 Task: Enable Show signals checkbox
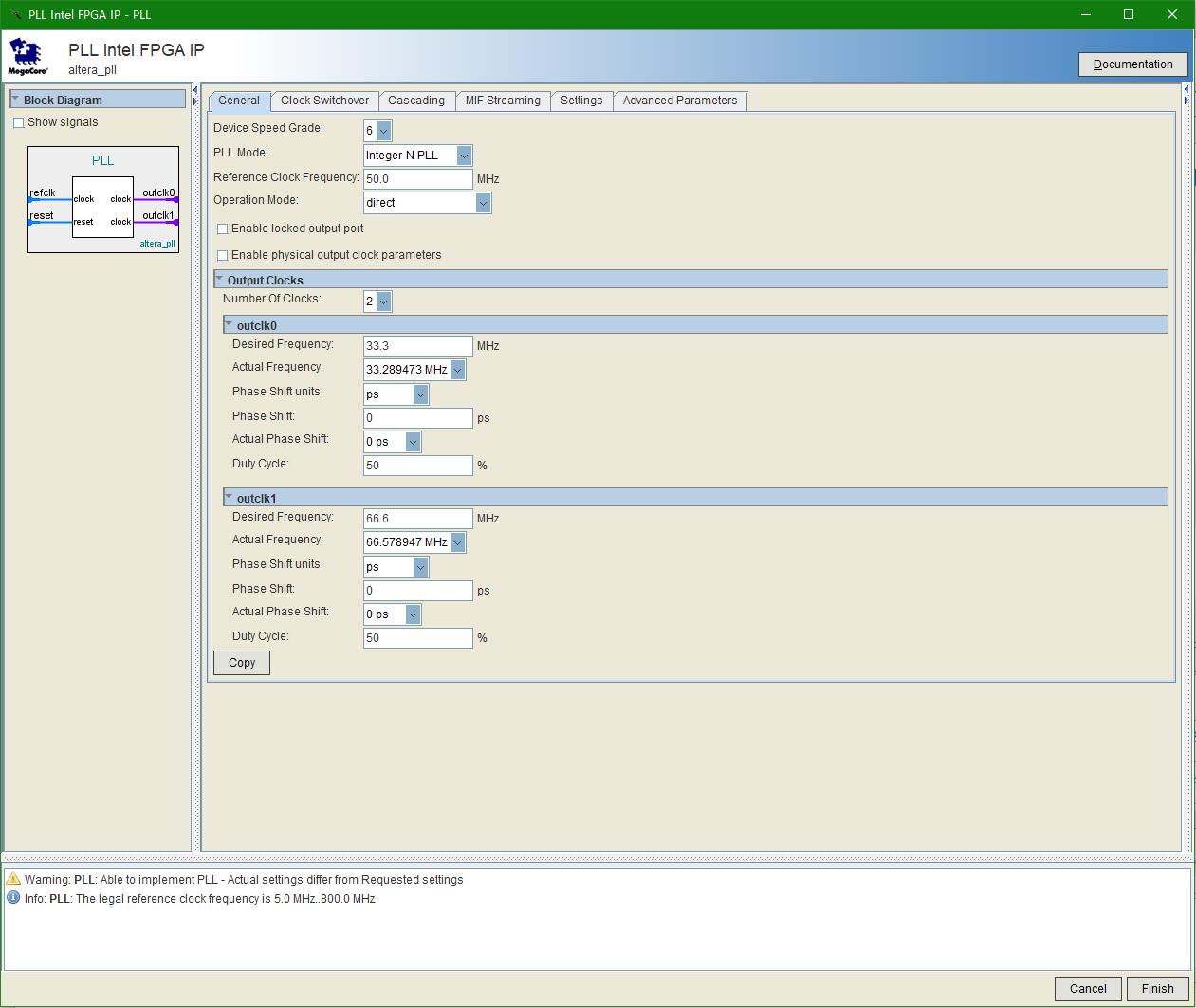coord(18,123)
